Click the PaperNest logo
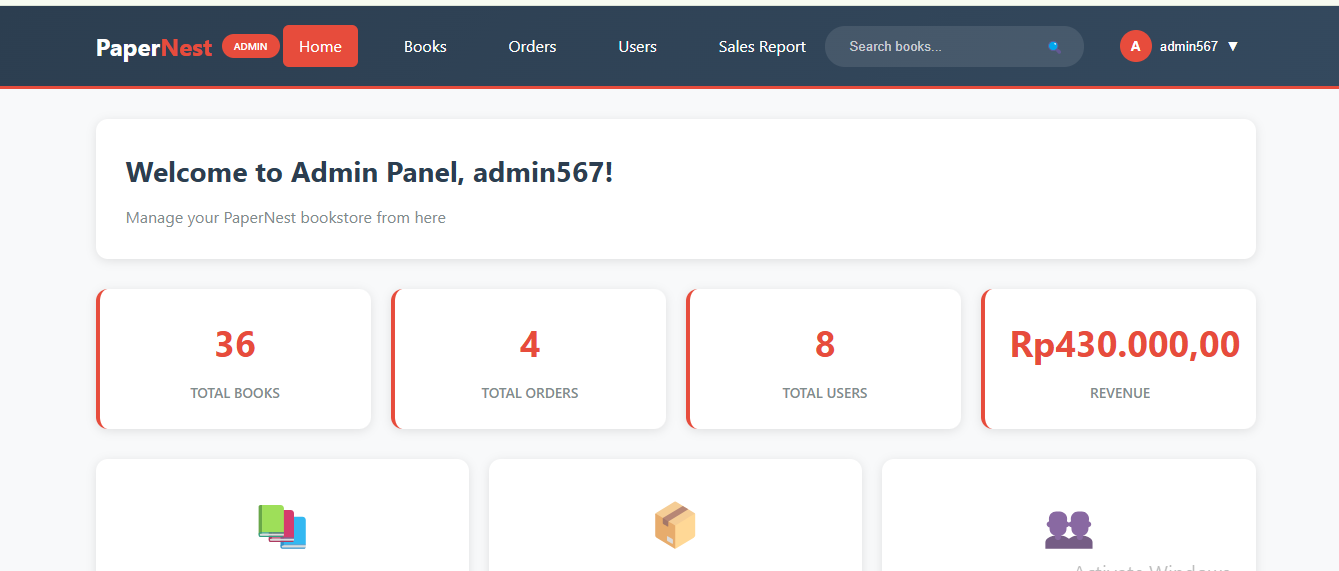 154,47
